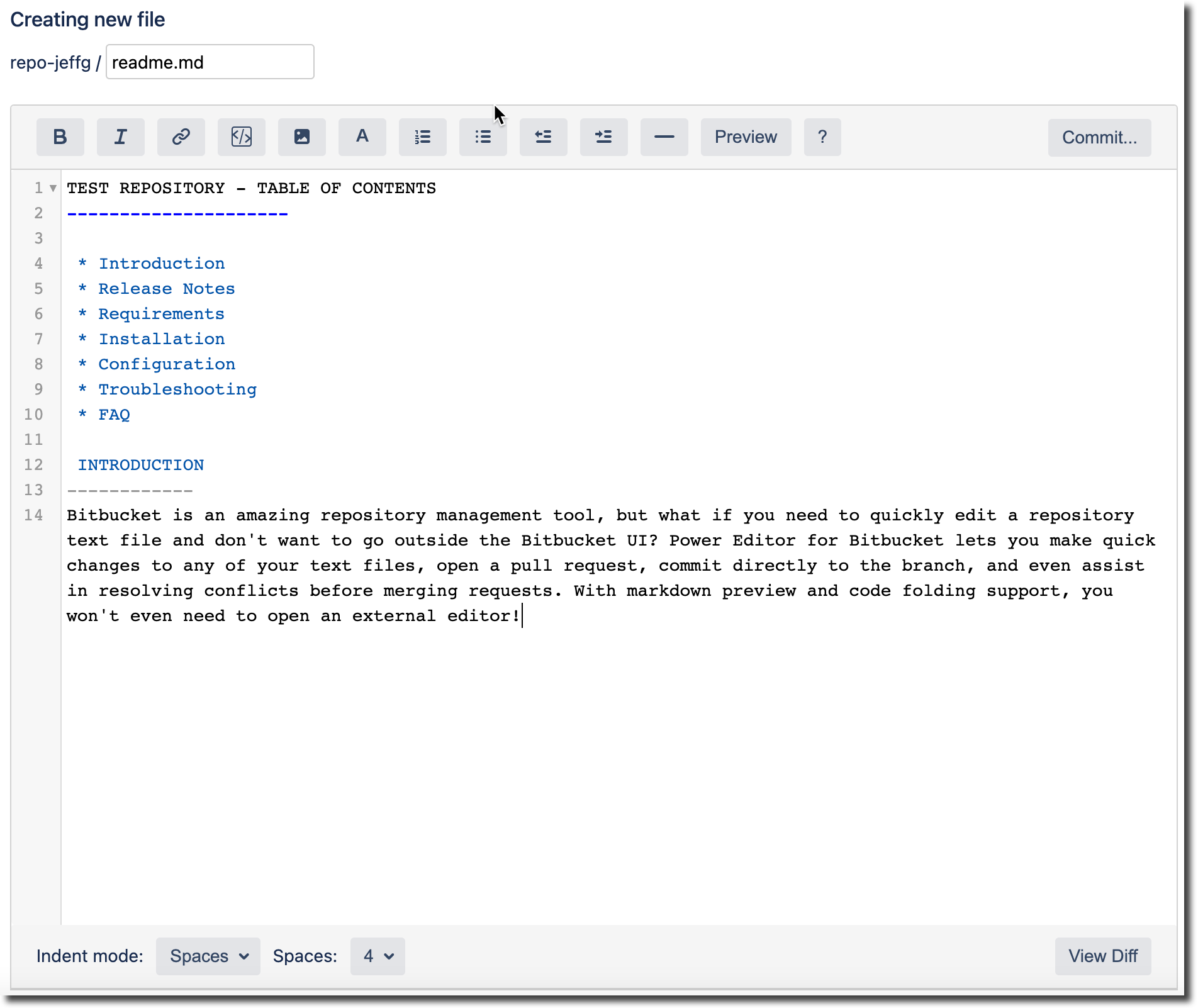
Task: Click the Preview button
Action: click(x=746, y=137)
